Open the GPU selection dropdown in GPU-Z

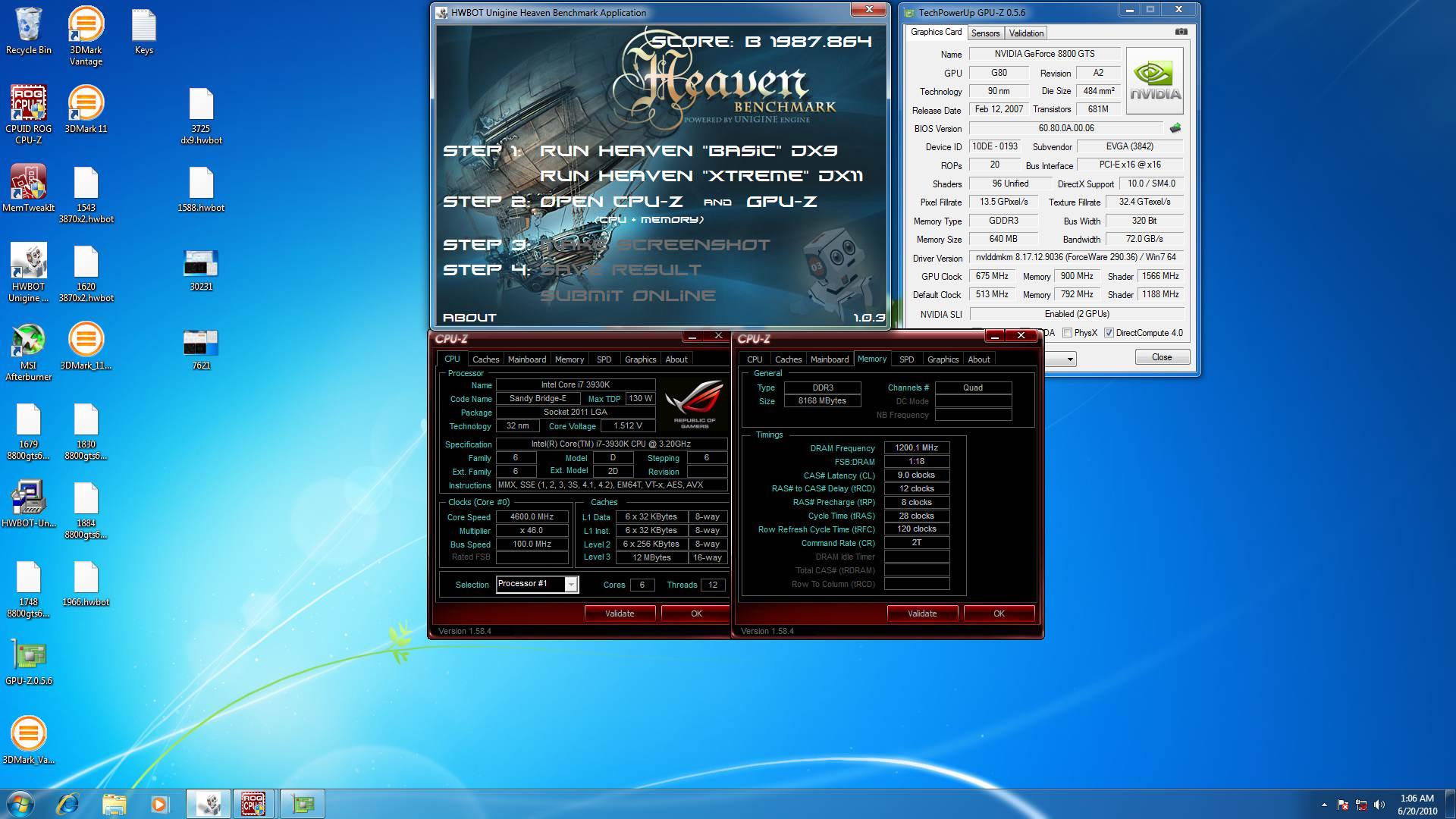click(1069, 359)
